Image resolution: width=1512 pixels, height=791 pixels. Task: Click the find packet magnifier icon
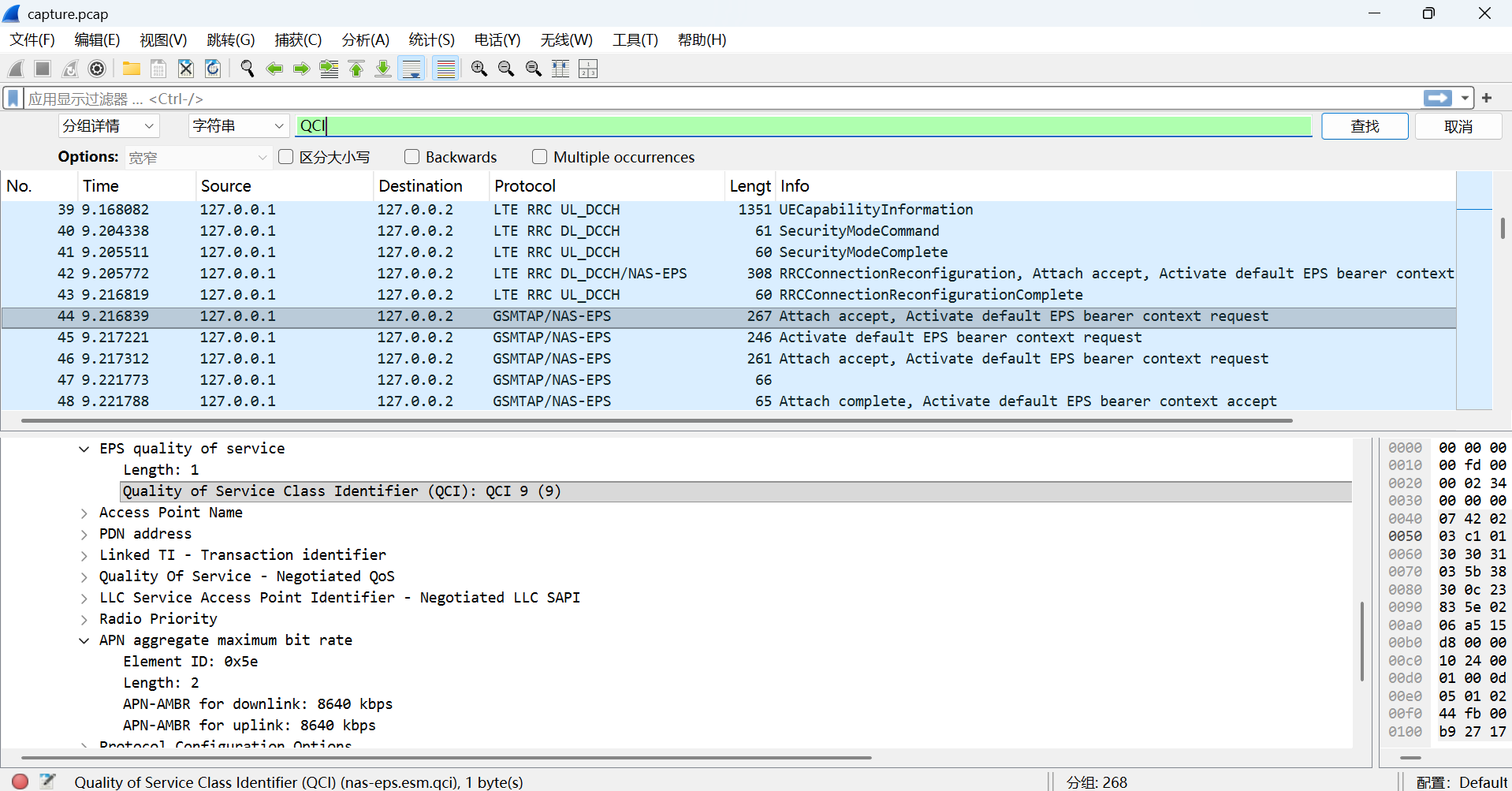click(248, 69)
